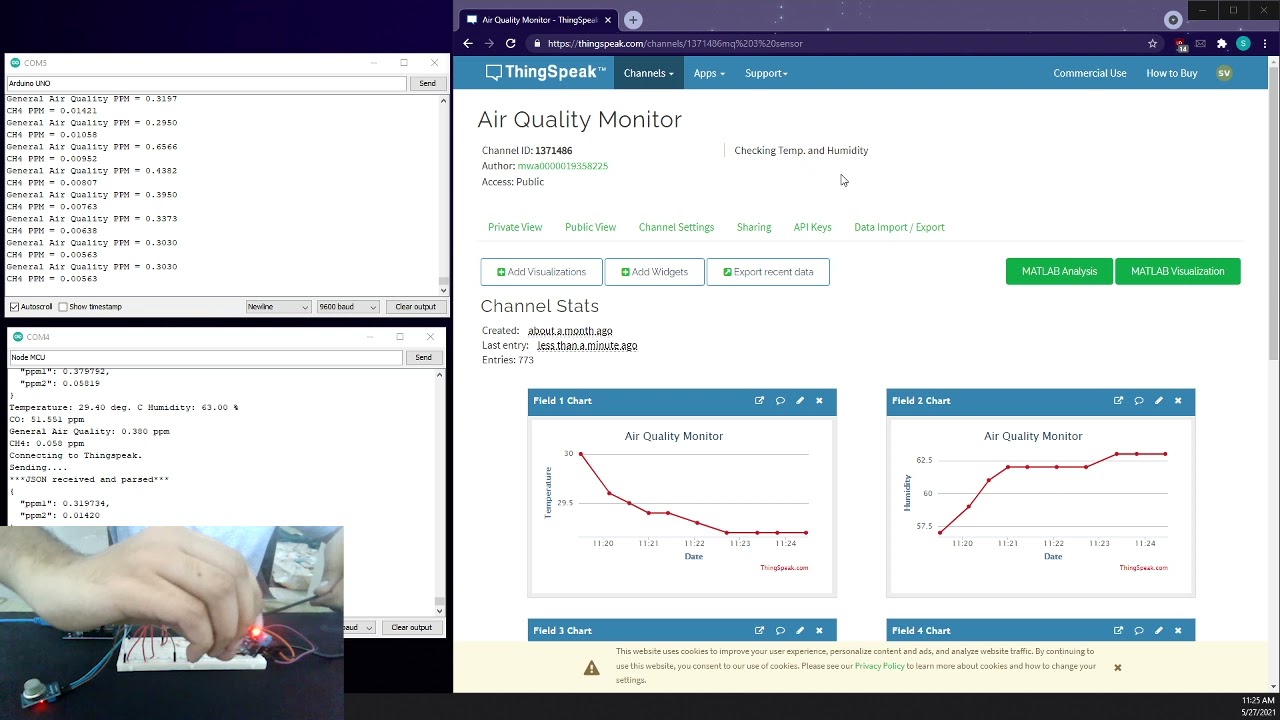This screenshot has height=720, width=1280.
Task: Focus the COM5 serial input field
Action: click(x=206, y=84)
